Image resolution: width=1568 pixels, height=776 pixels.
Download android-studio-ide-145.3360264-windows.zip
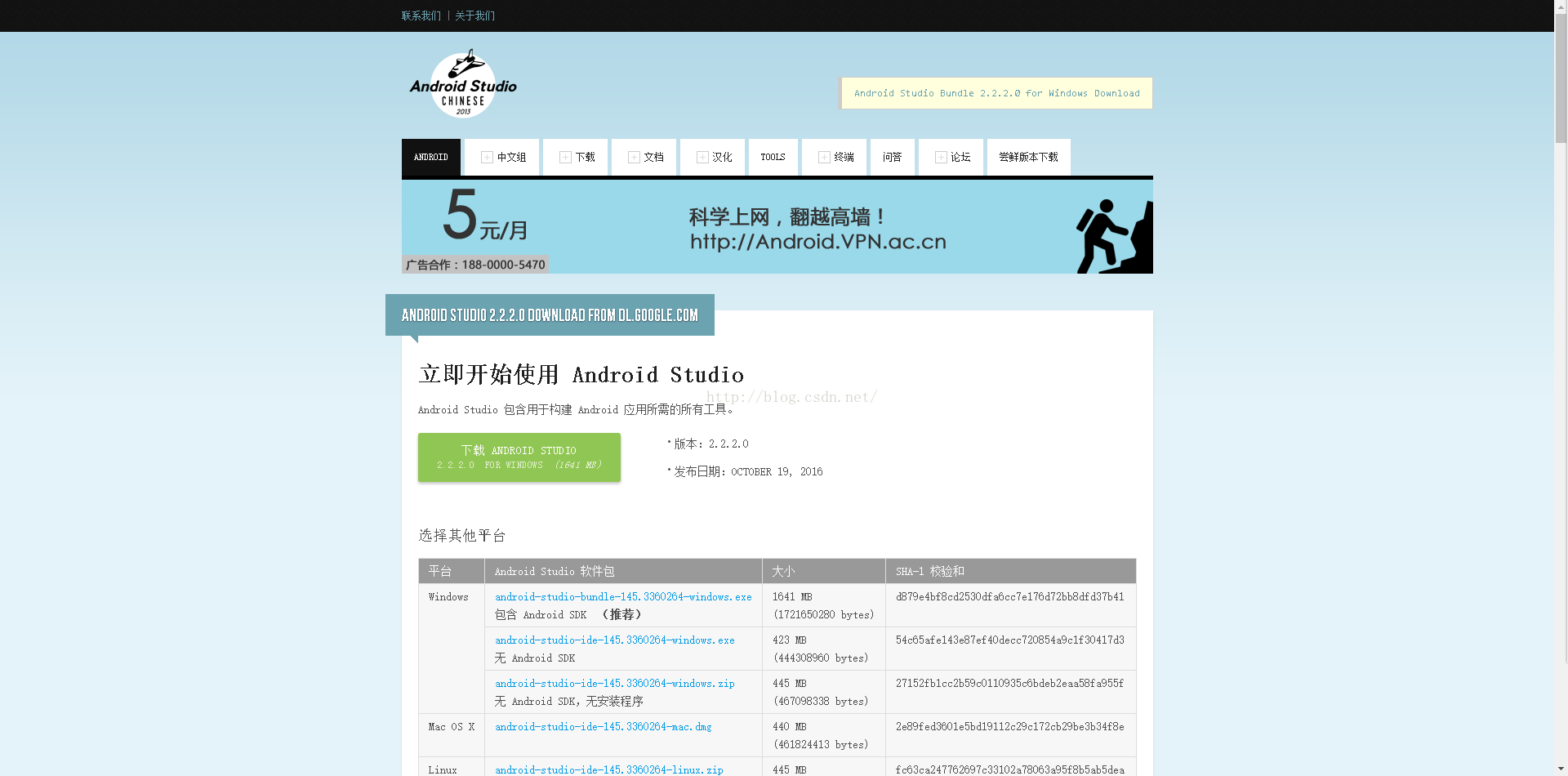(615, 684)
